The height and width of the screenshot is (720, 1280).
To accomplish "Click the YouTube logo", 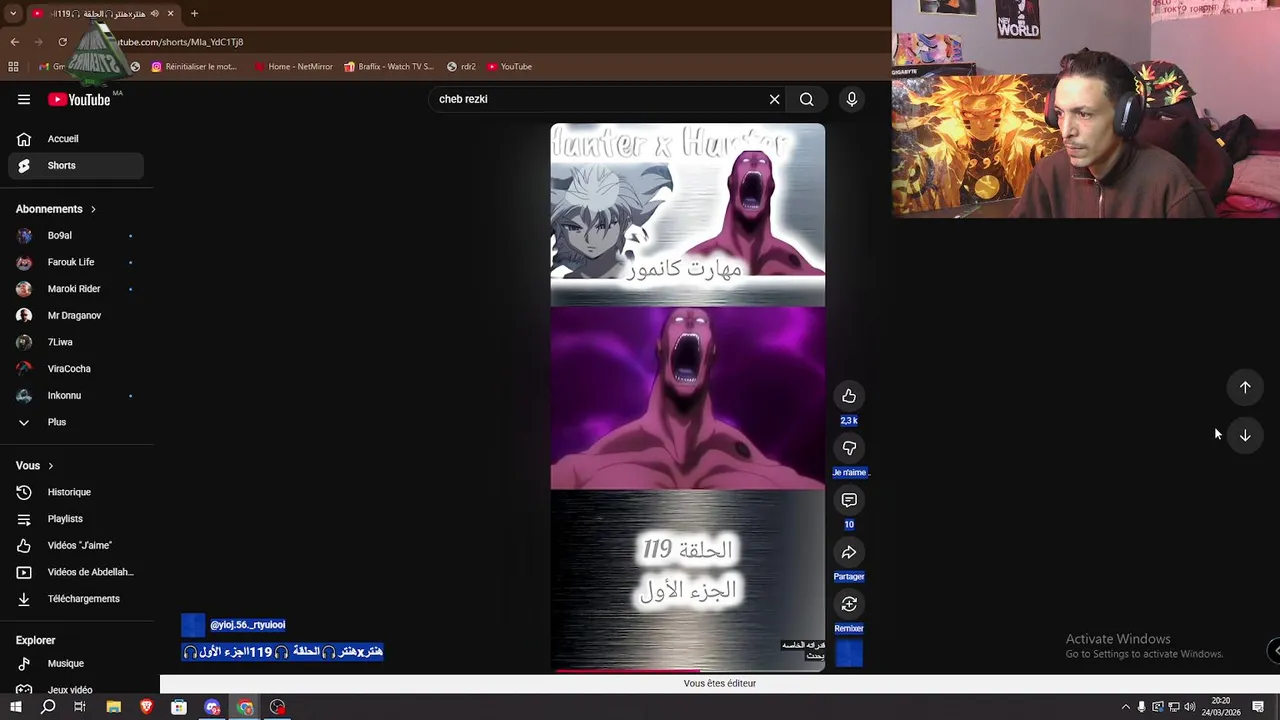I will click(79, 99).
